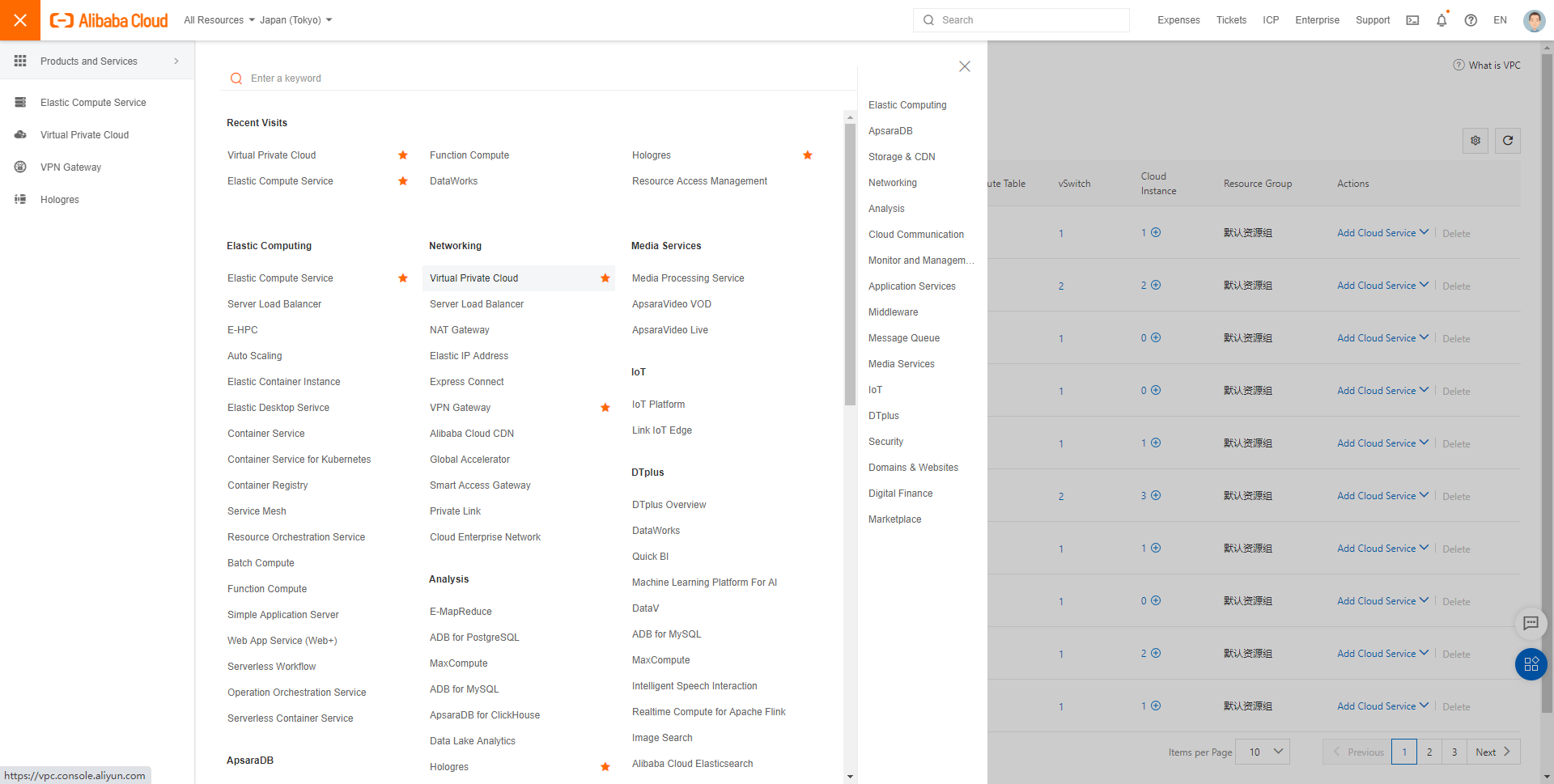1554x784 pixels.
Task: Open the blue quick-access floating button
Action: 1531,664
